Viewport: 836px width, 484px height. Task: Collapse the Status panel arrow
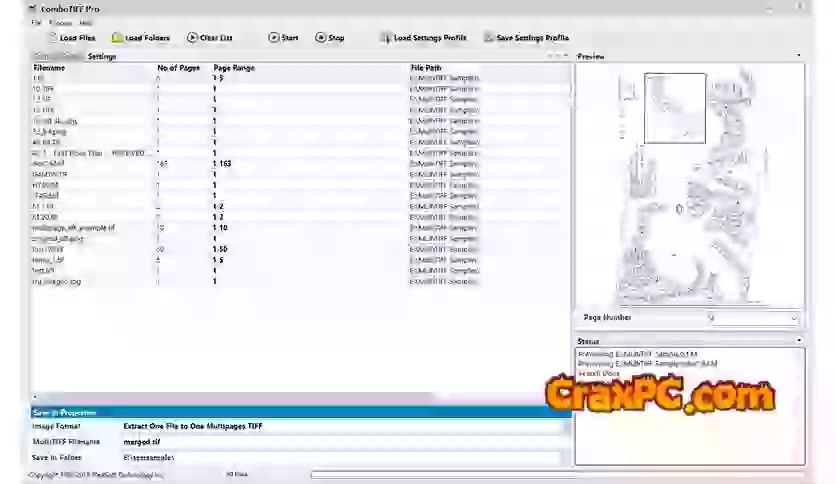click(x=799, y=340)
